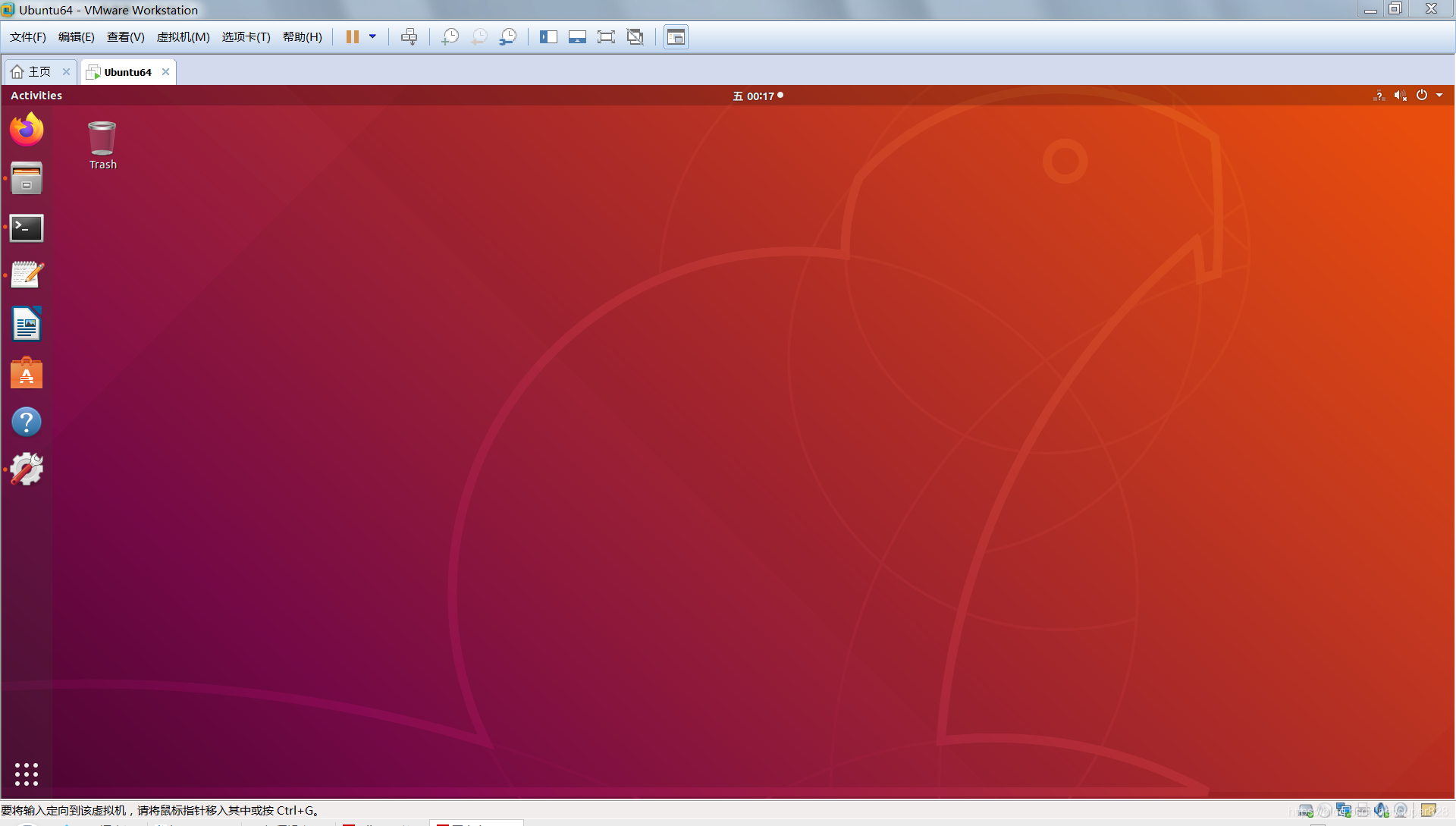The height and width of the screenshot is (826, 1456).
Task: Click the Activities button
Action: click(36, 96)
